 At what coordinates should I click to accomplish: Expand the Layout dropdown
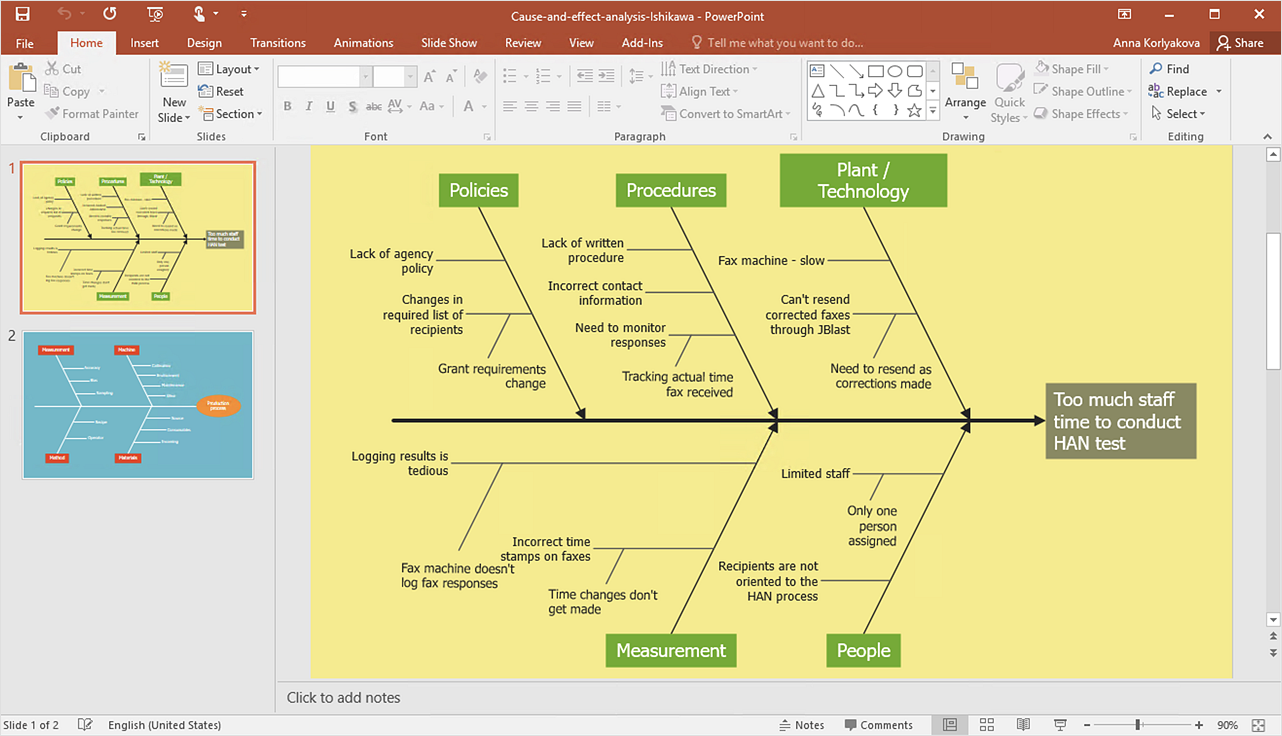pos(229,69)
